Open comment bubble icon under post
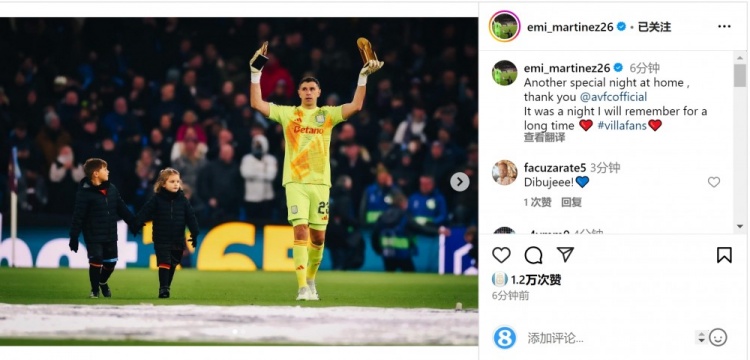Screen dimensions: 750x360 click(533, 255)
